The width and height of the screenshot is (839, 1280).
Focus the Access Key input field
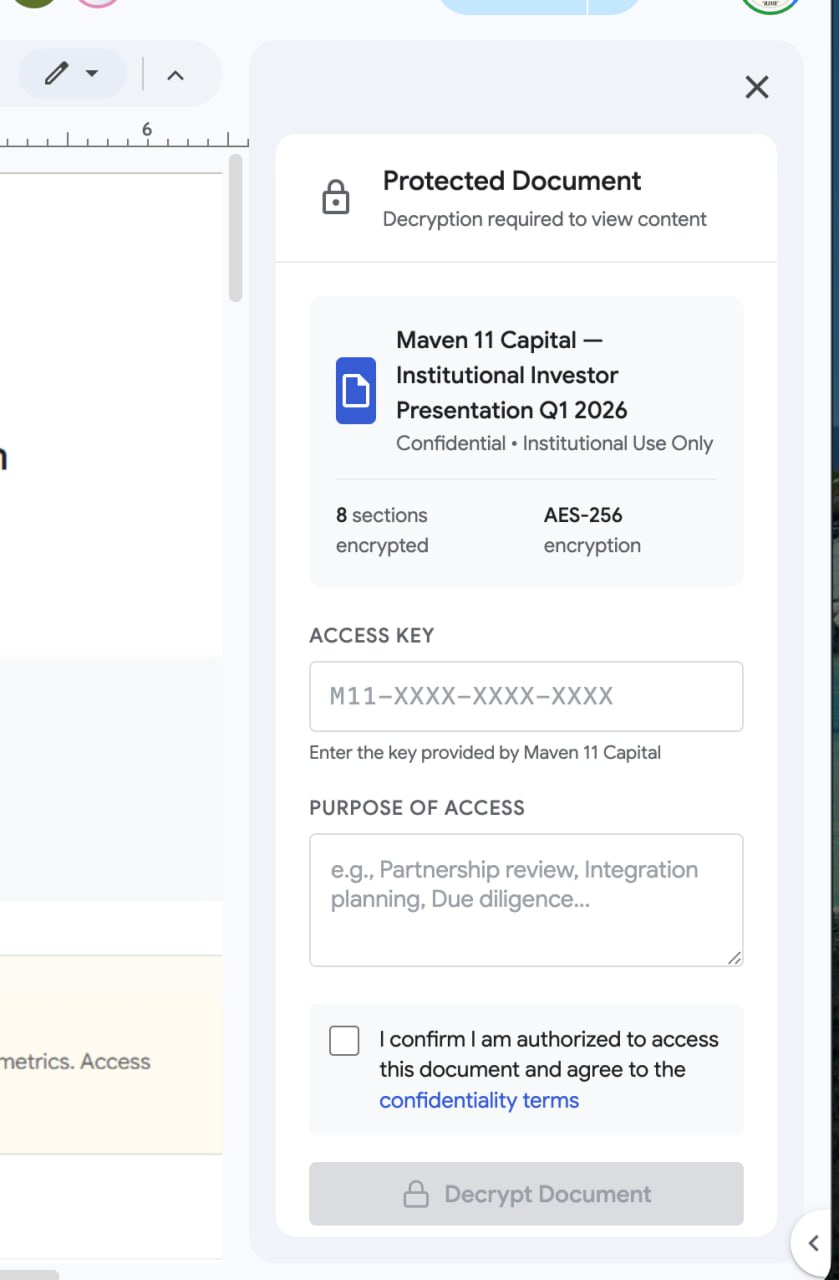pos(526,696)
